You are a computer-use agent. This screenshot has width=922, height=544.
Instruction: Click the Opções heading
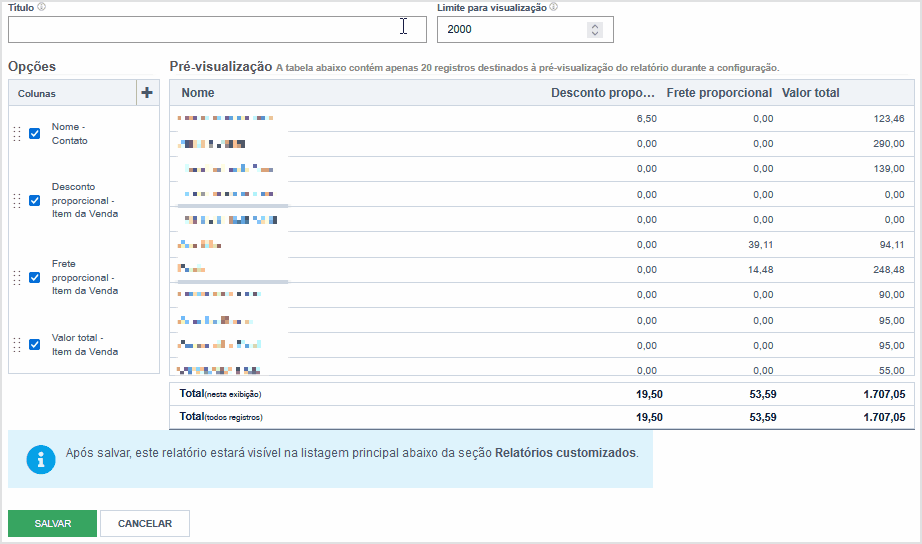pos(32,66)
